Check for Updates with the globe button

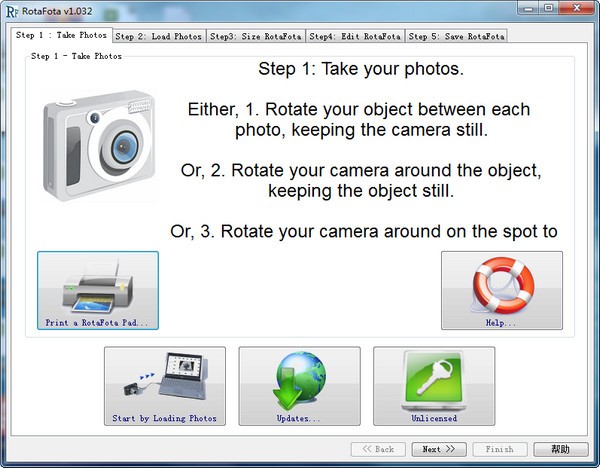click(x=300, y=386)
